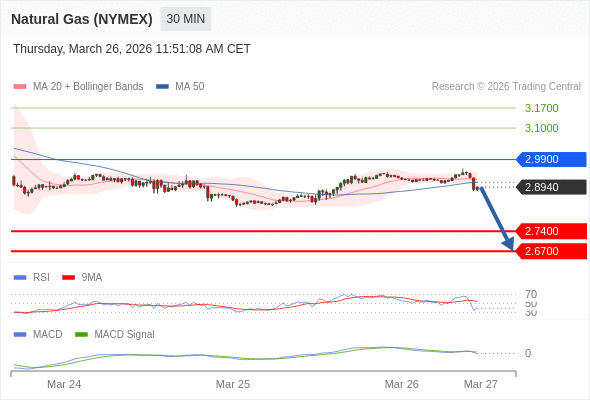Click the black 2.8940 current price tag

pyautogui.click(x=551, y=187)
